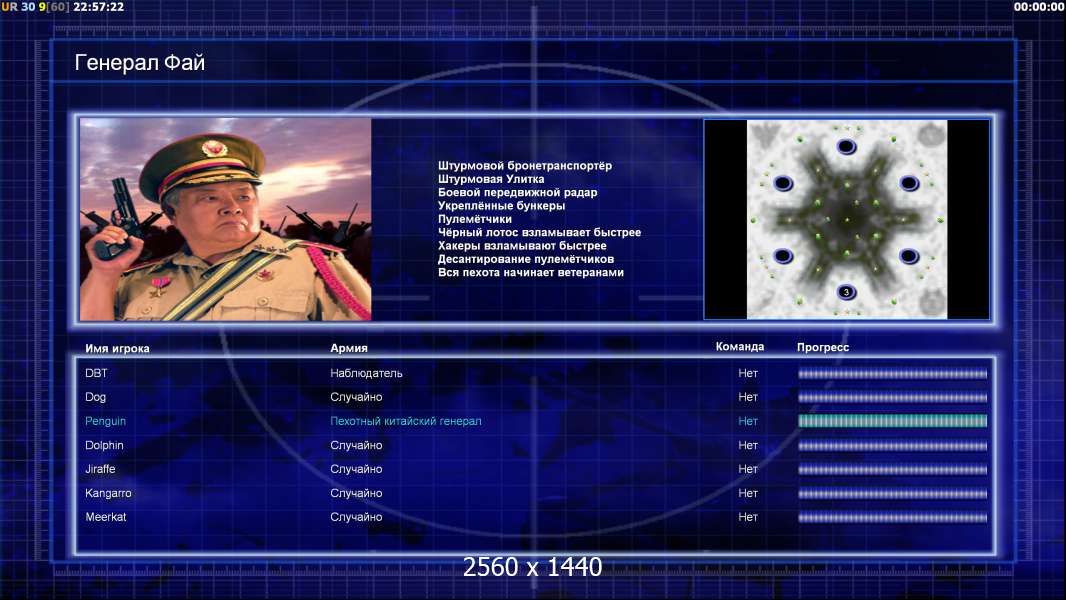Viewport: 1066px width, 600px height.
Task: Click 'Случайно' army entry in Meerkat row
Action: pos(356,517)
